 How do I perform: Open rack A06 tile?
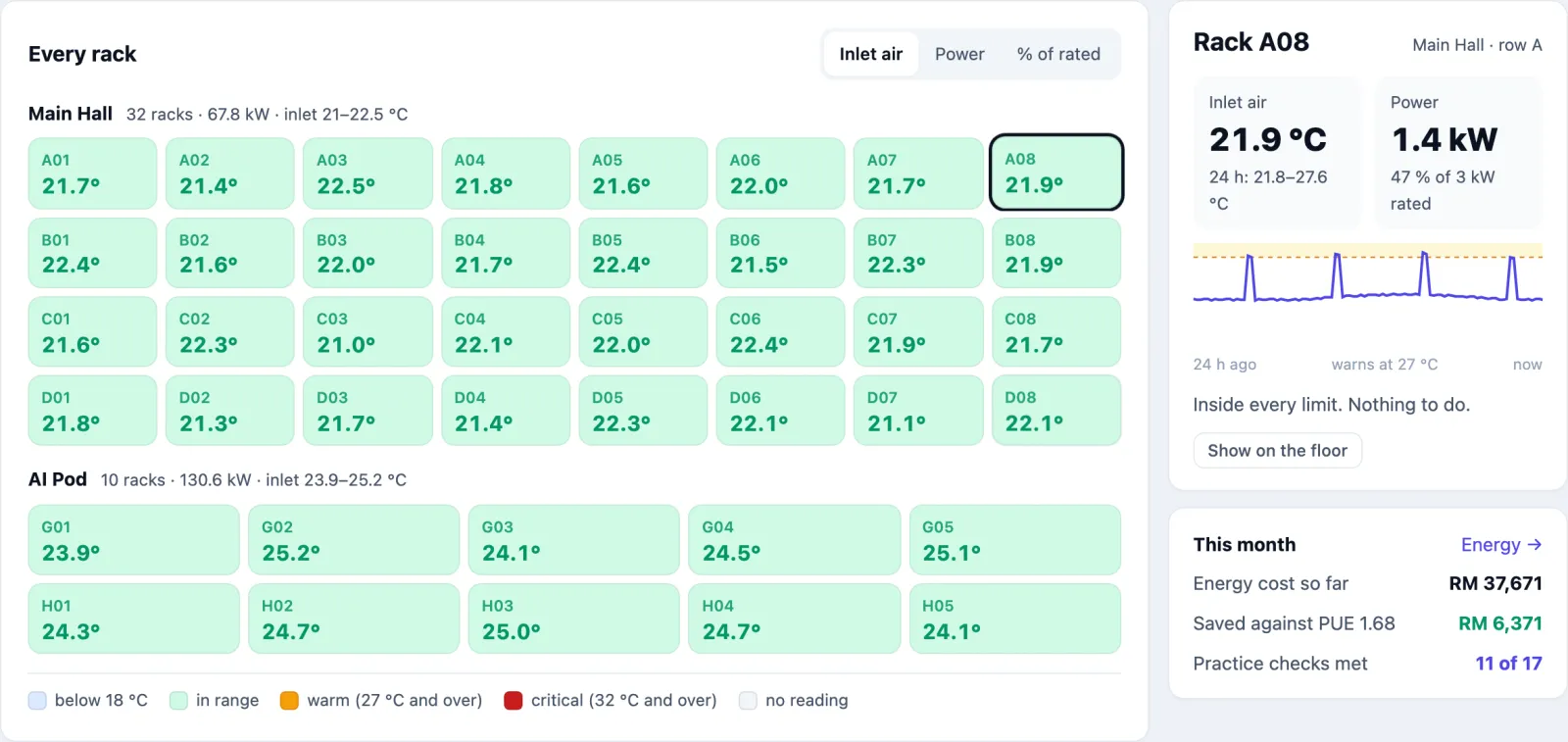(x=780, y=173)
